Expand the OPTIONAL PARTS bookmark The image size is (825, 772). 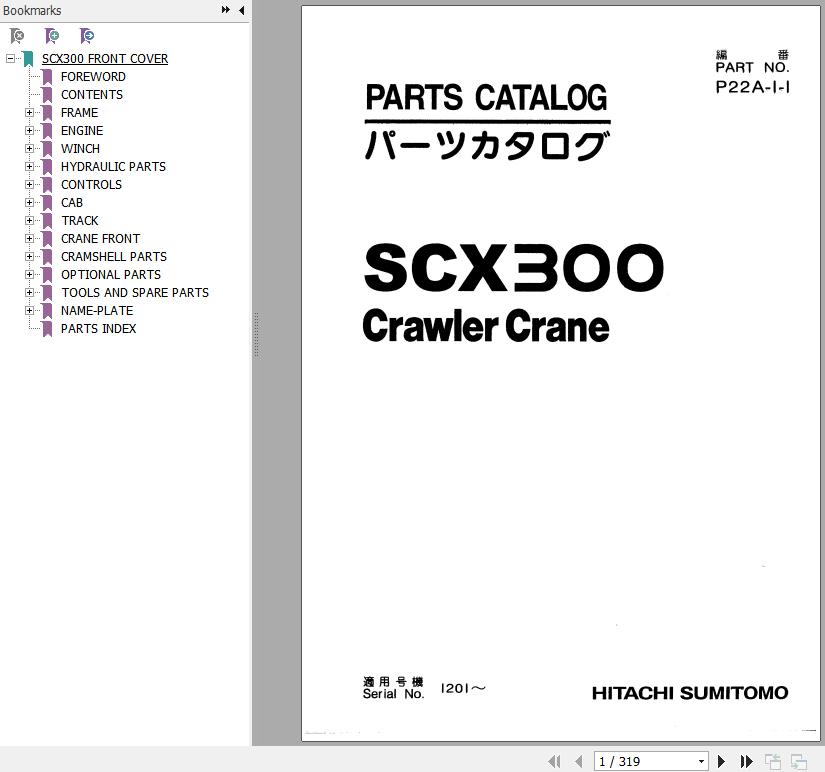(29, 275)
